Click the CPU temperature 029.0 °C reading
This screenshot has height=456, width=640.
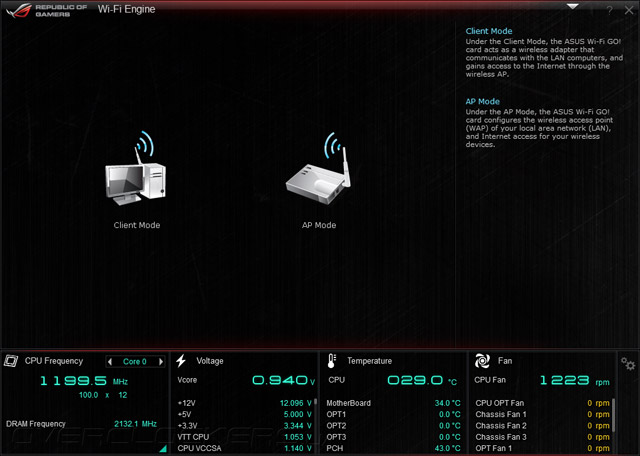point(422,380)
